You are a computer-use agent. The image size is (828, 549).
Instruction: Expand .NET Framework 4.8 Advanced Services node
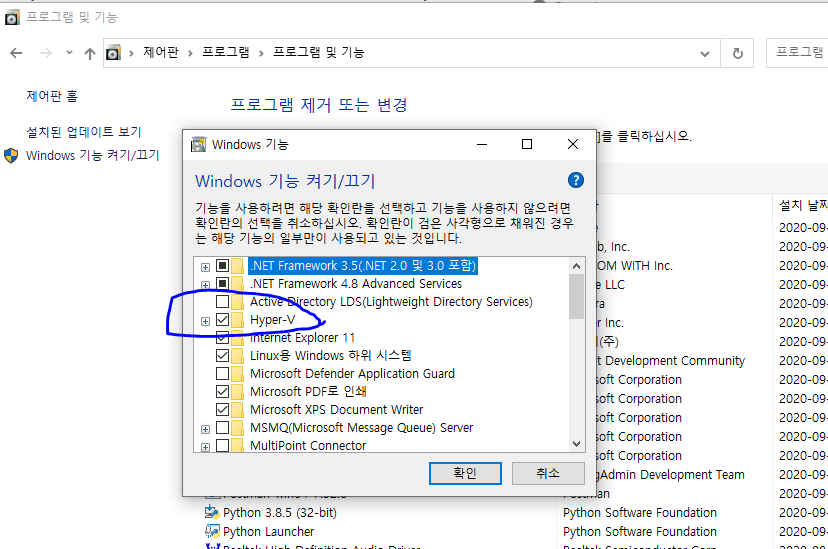pyautogui.click(x=205, y=285)
